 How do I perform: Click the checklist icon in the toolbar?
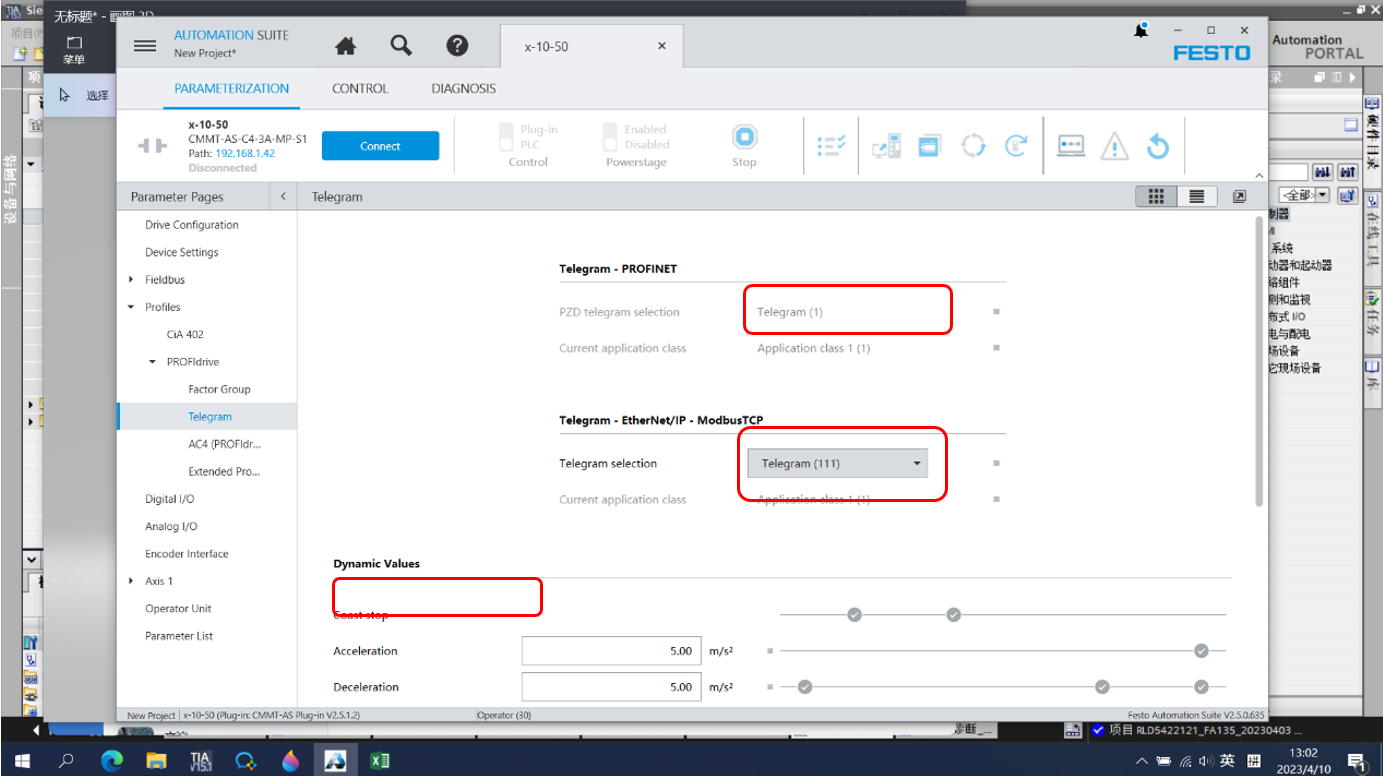click(831, 146)
